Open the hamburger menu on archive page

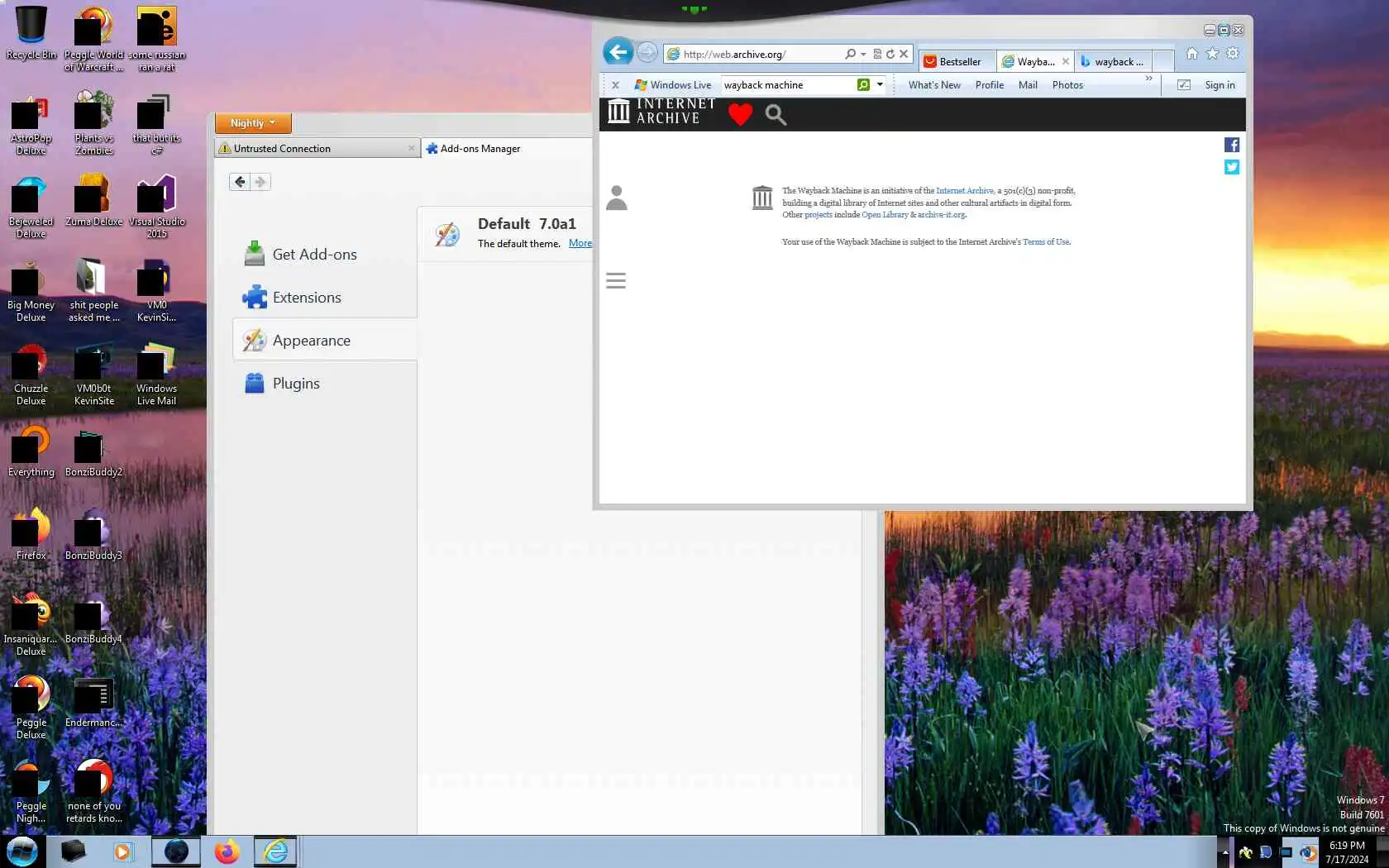click(616, 280)
